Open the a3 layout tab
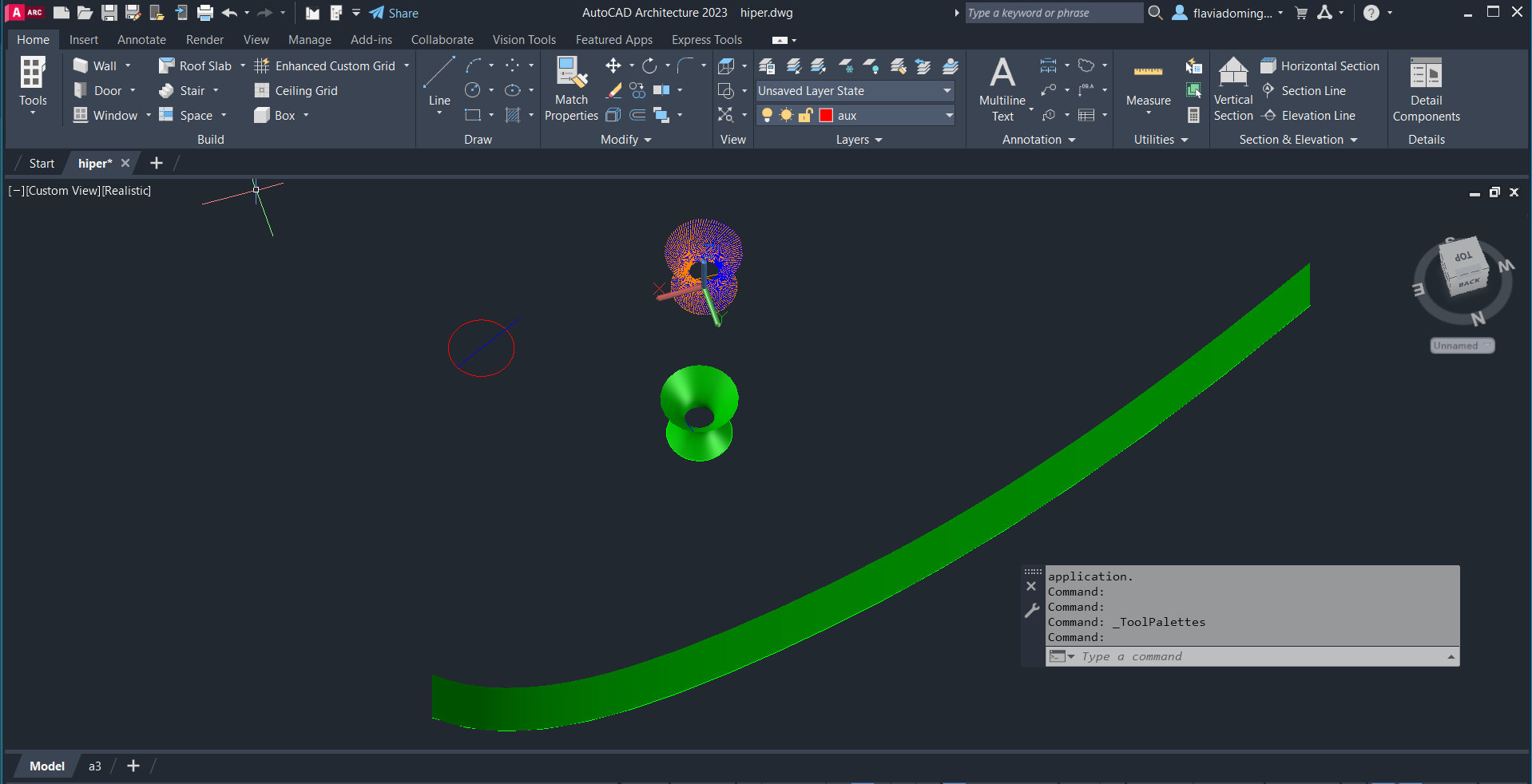The height and width of the screenshot is (784, 1532). tap(94, 766)
